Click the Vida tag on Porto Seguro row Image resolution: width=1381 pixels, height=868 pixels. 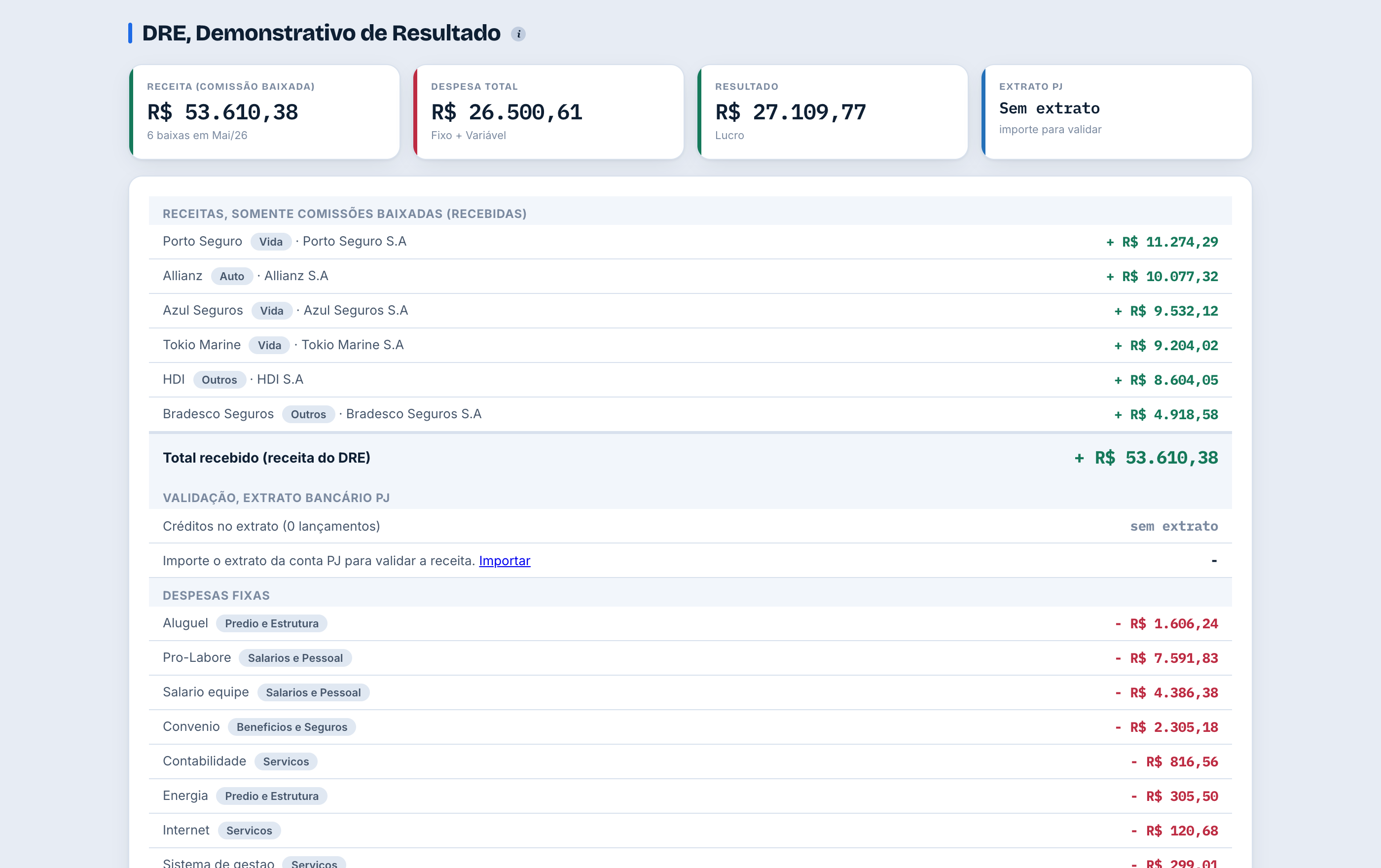click(271, 242)
